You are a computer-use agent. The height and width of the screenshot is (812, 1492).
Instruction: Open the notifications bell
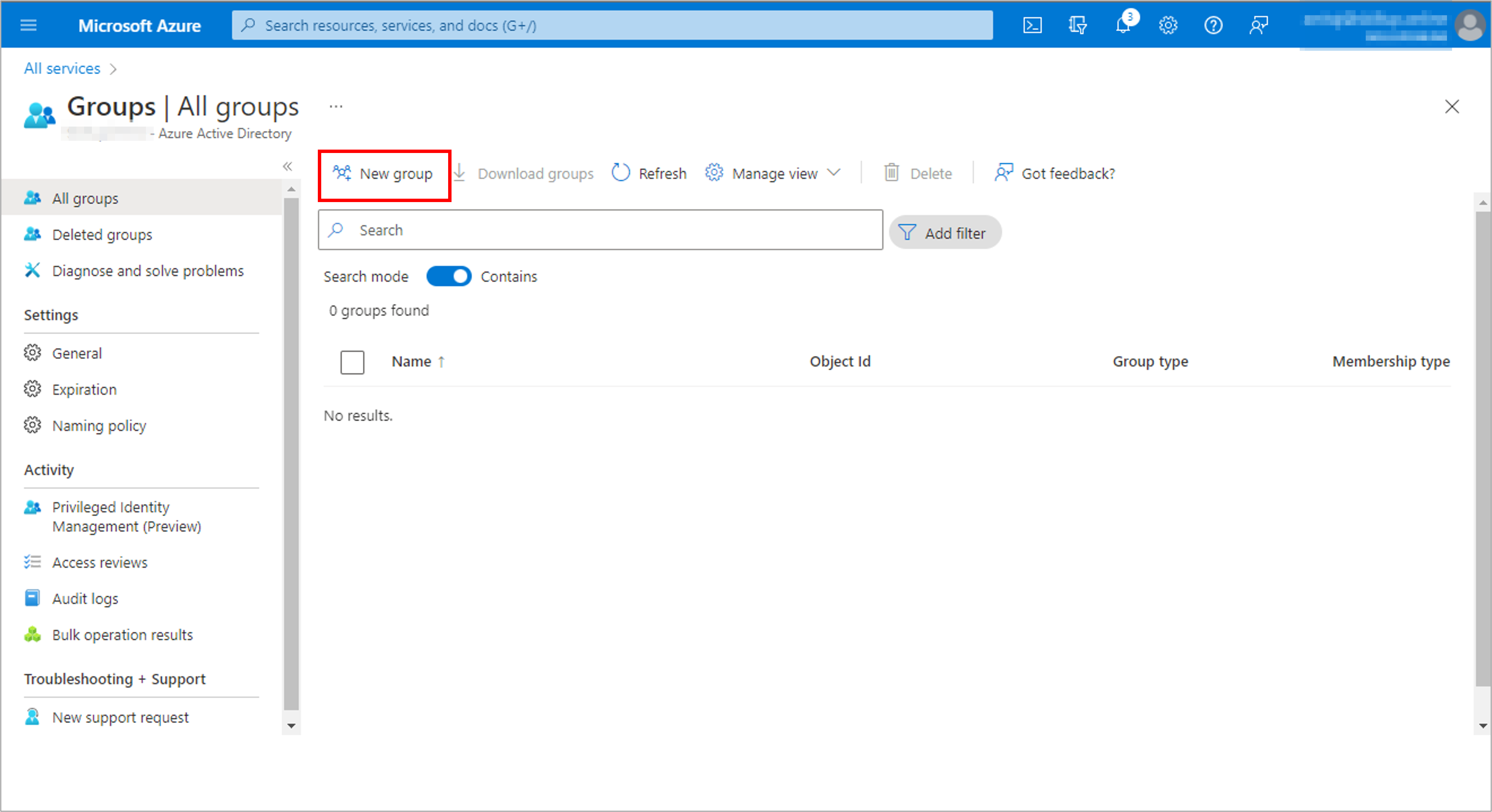pyautogui.click(x=1124, y=25)
